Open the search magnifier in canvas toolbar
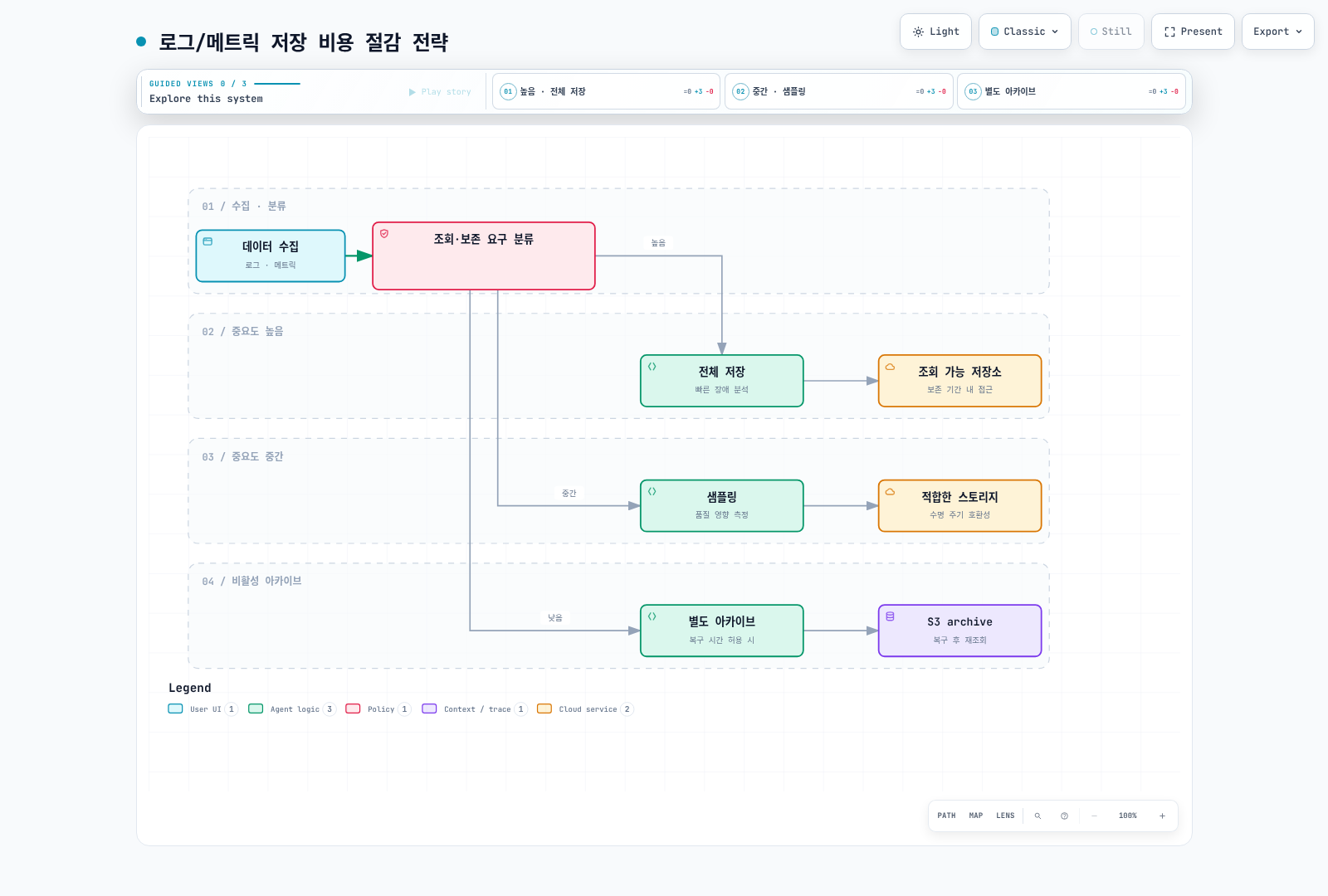The width and height of the screenshot is (1328, 896). pyautogui.click(x=1037, y=816)
